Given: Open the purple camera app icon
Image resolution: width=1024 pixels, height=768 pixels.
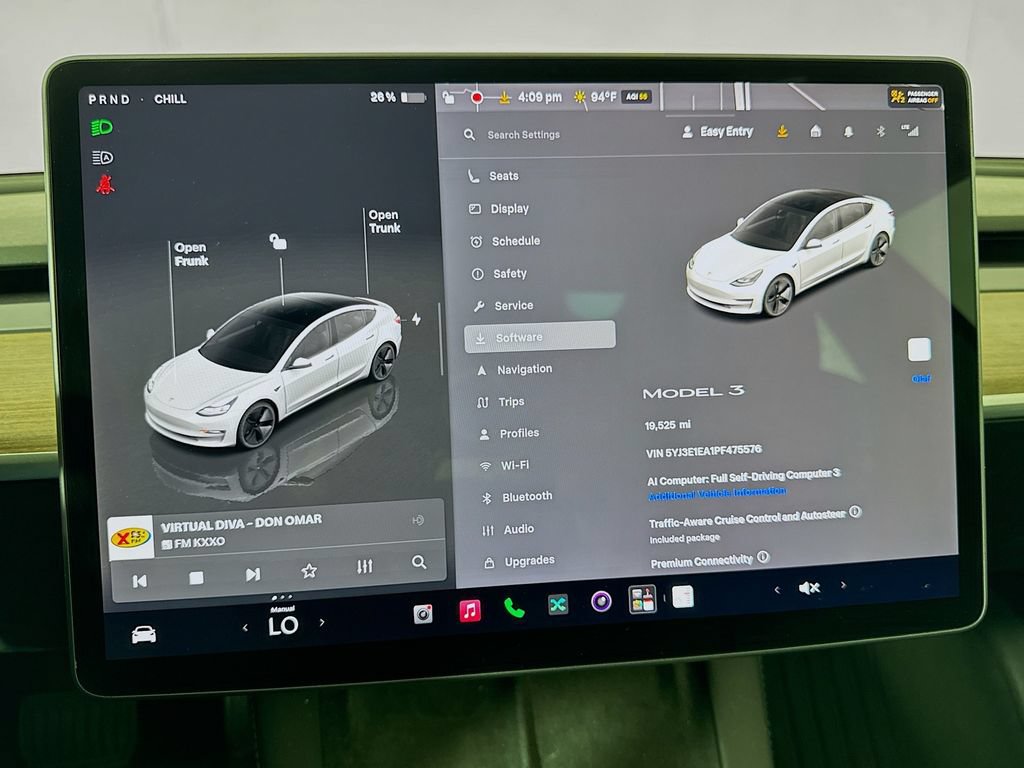Looking at the screenshot, I should (601, 601).
